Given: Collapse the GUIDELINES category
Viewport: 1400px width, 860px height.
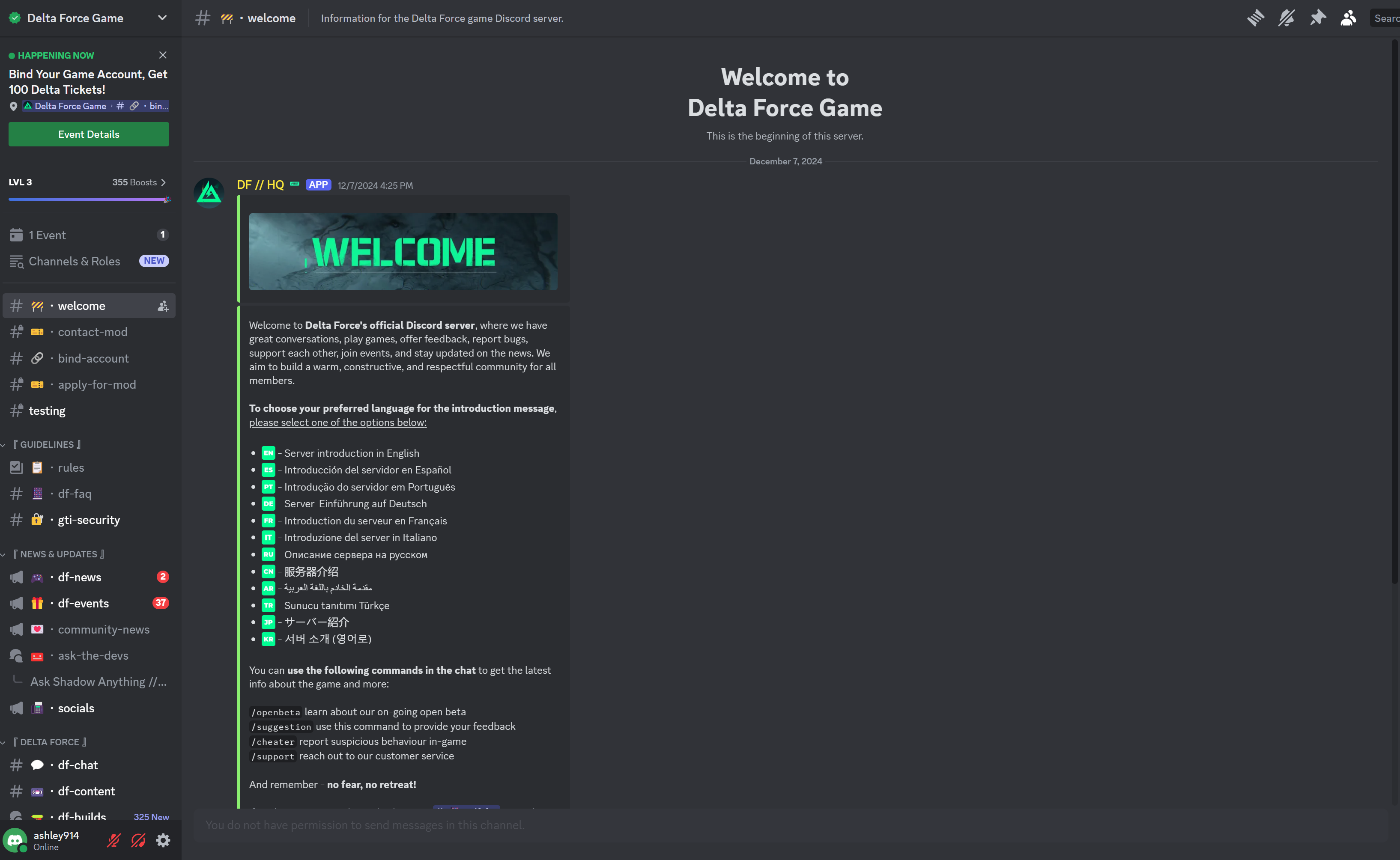Looking at the screenshot, I should pos(47,444).
